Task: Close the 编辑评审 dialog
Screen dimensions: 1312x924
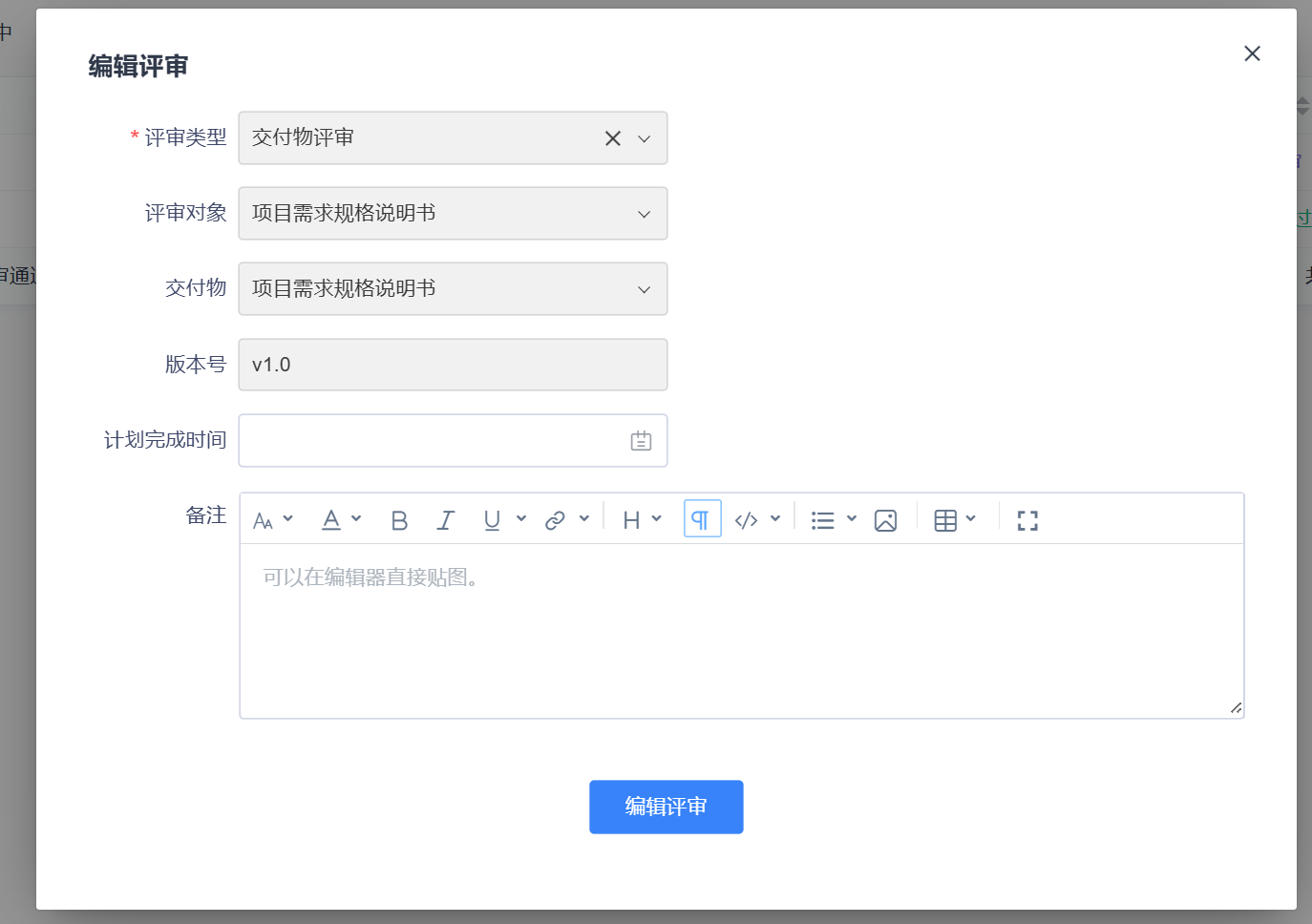Action: (x=1252, y=53)
